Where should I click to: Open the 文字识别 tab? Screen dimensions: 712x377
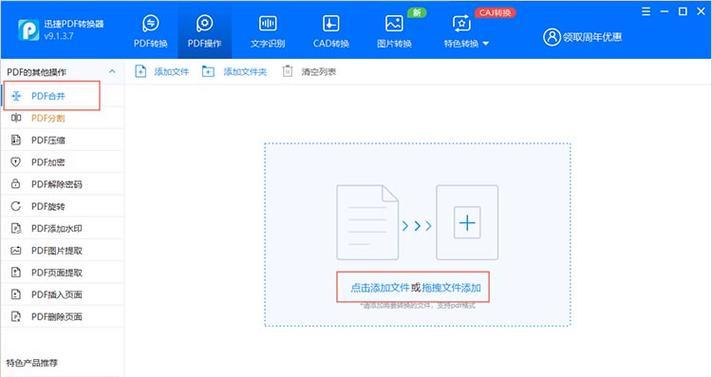click(x=267, y=31)
